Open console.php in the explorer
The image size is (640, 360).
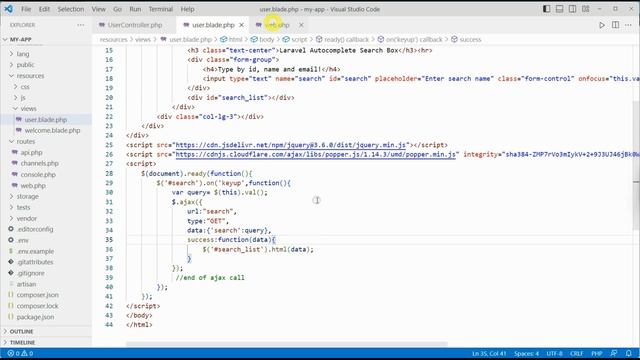46,174
